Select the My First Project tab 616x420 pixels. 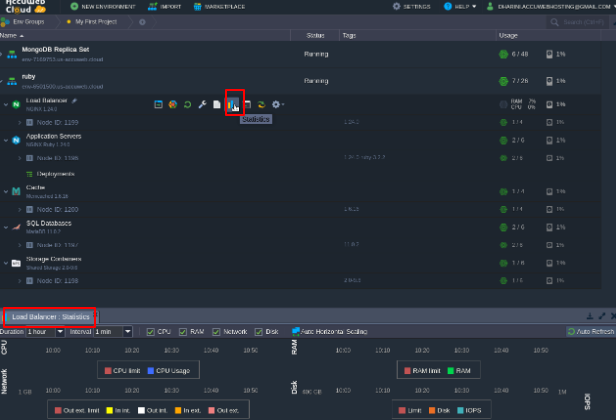(x=100, y=21)
